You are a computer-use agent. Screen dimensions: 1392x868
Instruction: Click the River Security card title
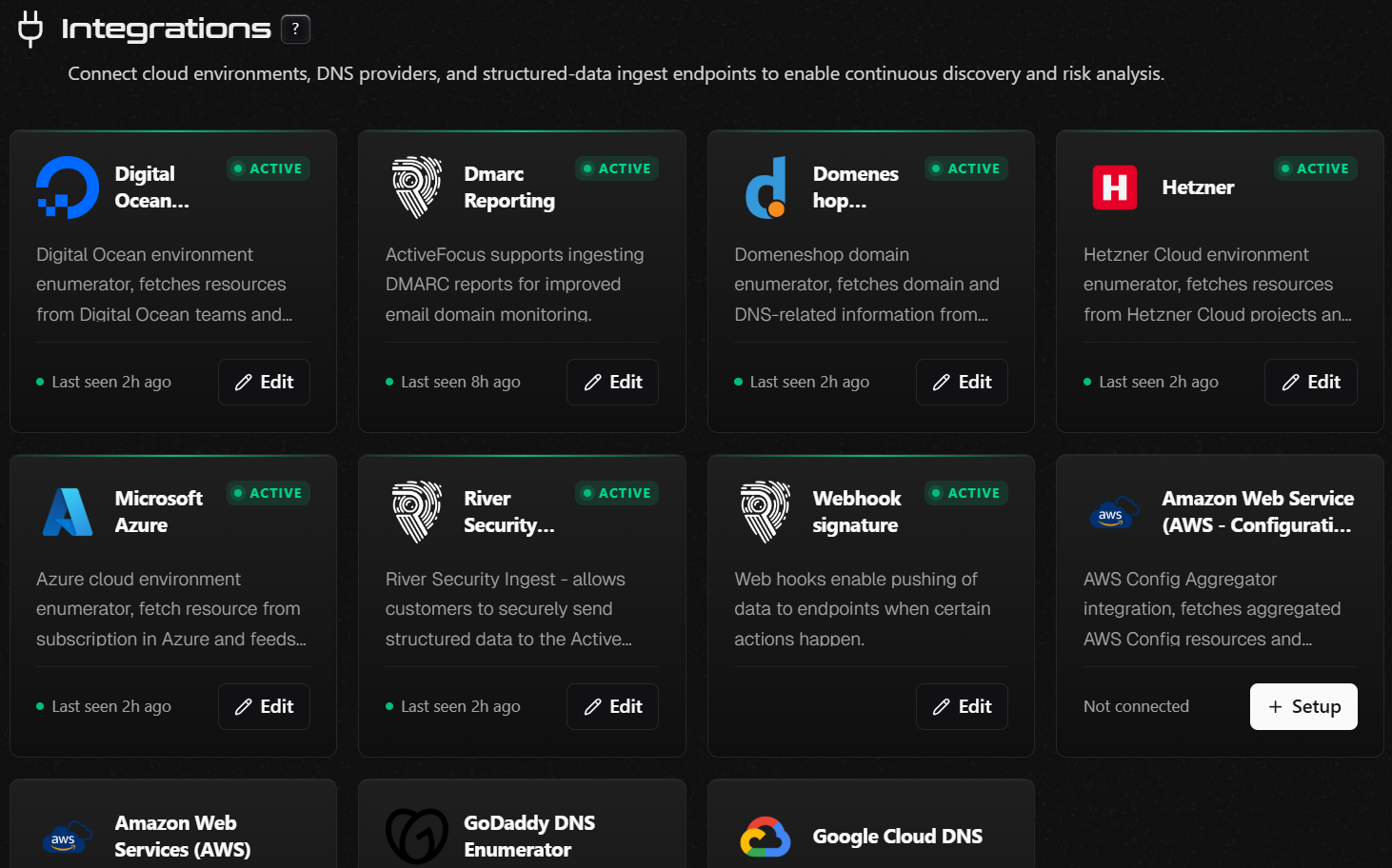pos(509,512)
